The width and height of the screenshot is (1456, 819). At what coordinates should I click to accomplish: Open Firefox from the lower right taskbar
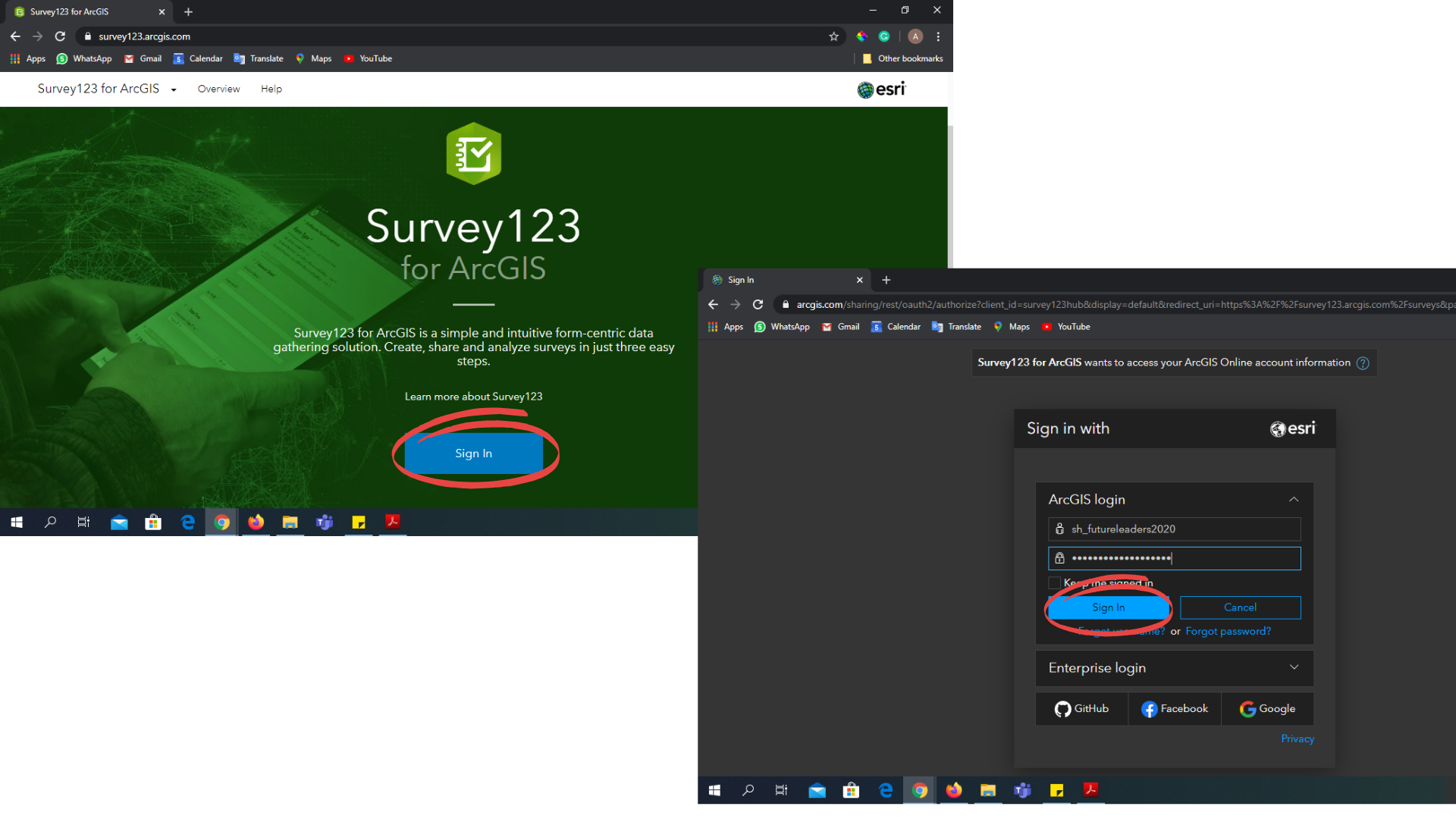[x=954, y=791]
